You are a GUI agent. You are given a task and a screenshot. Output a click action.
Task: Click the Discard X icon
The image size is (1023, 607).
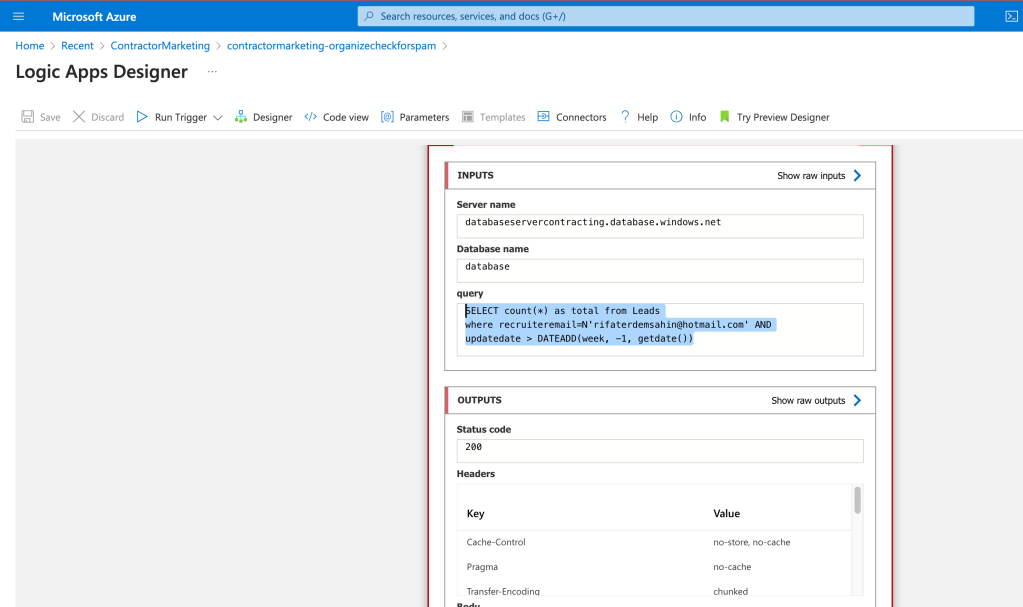click(79, 117)
